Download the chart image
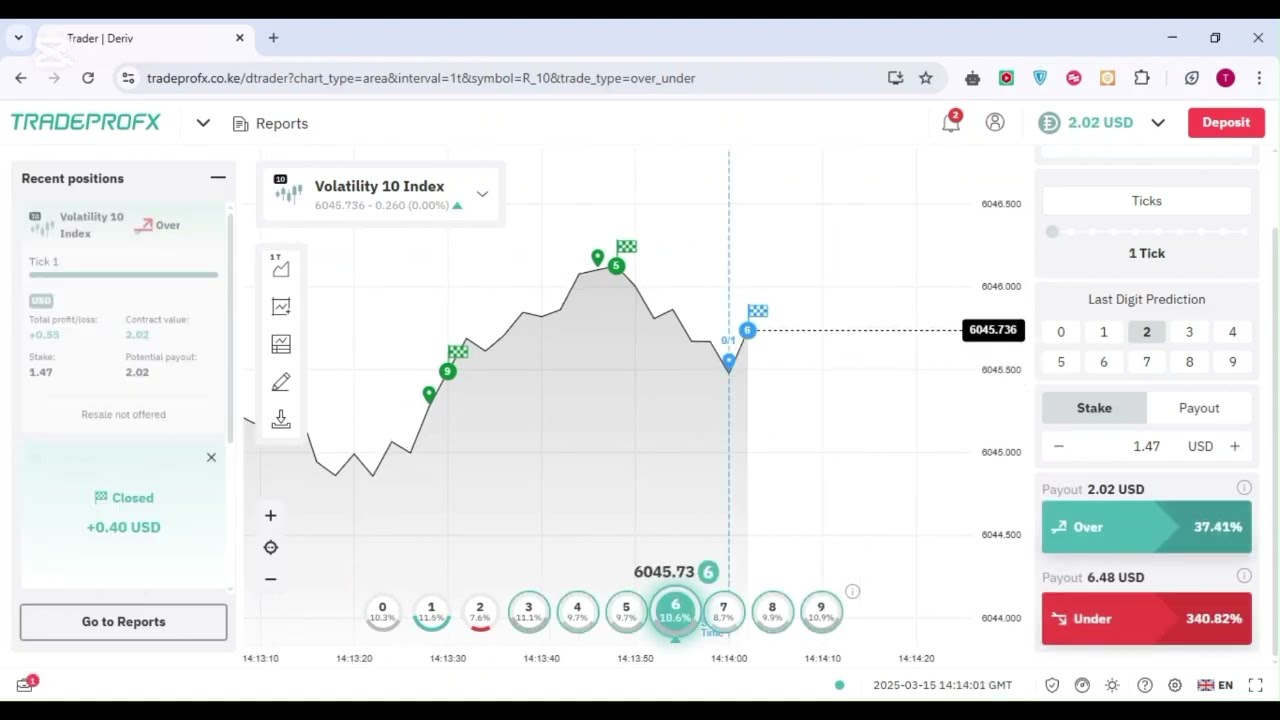 pos(281,420)
